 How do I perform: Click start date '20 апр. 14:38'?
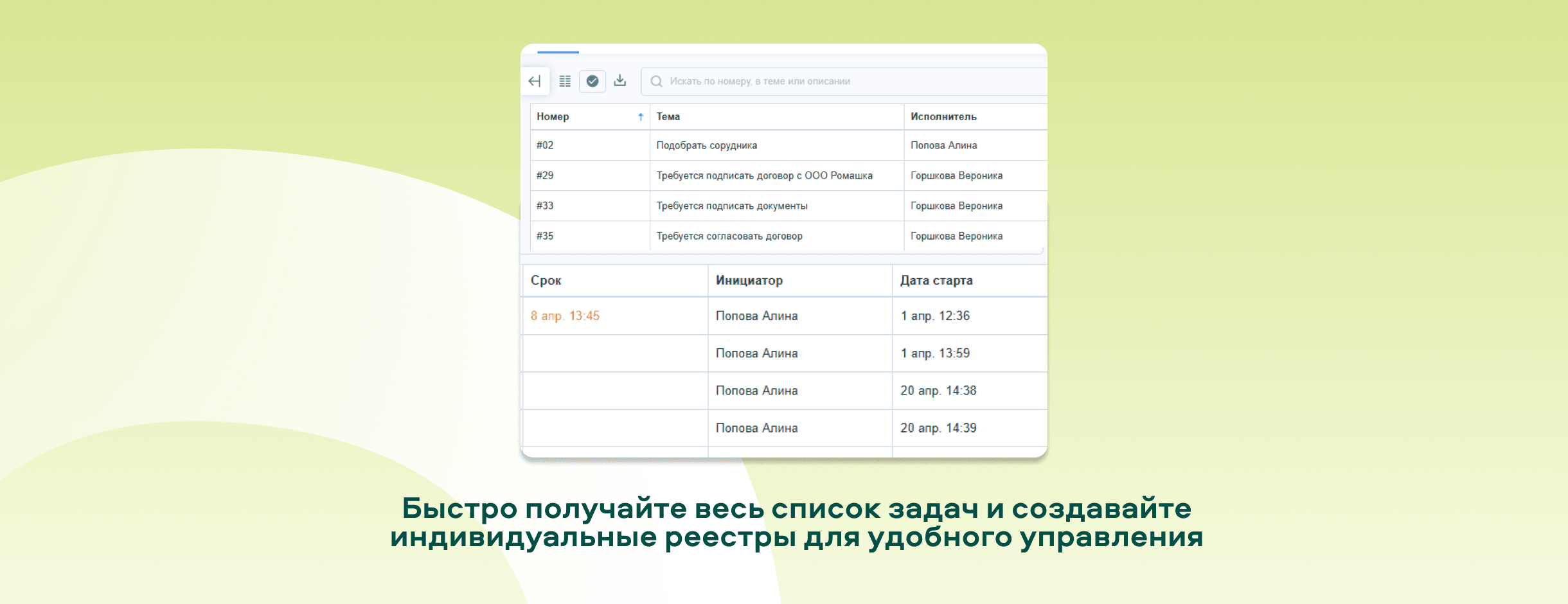point(938,391)
